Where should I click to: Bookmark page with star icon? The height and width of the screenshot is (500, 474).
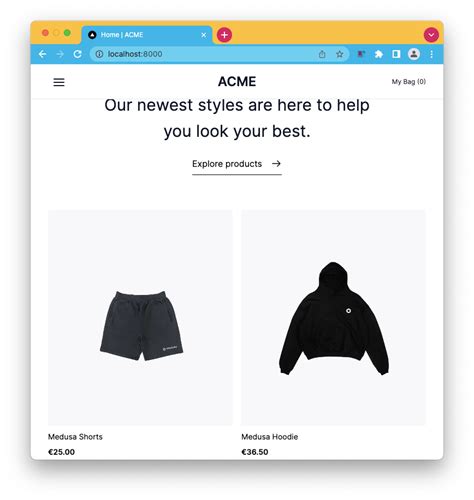339,54
